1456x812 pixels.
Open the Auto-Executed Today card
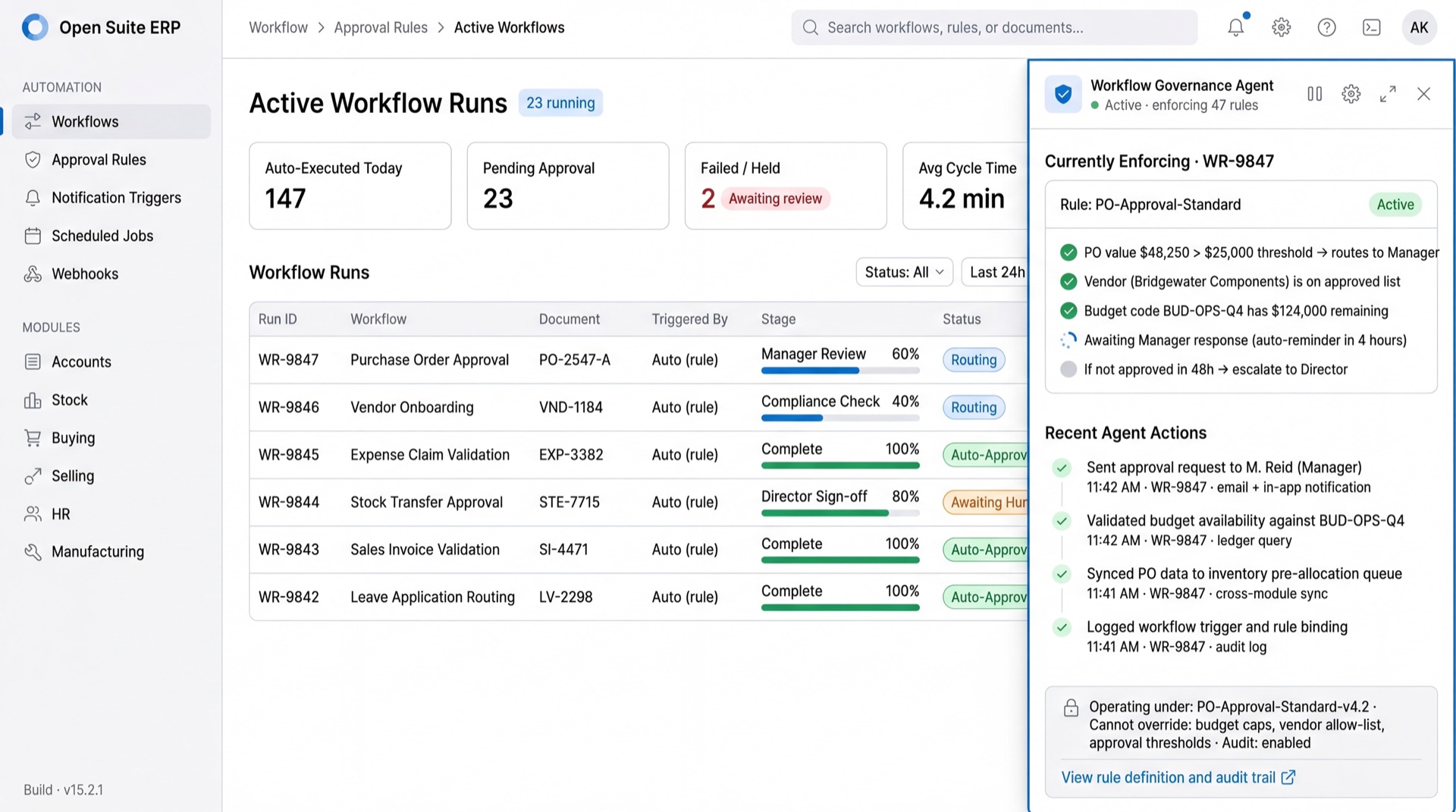[350, 186]
